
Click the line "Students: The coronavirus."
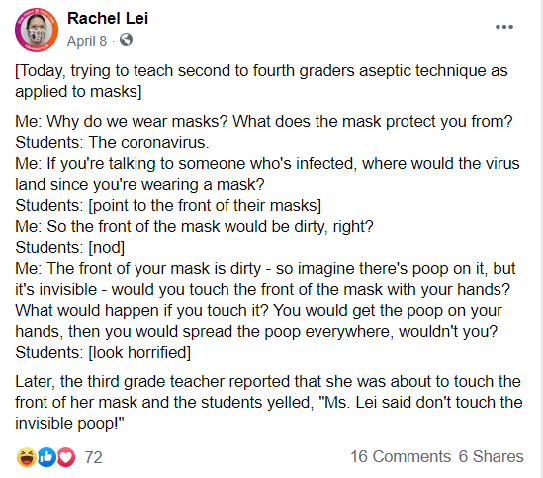[112, 142]
